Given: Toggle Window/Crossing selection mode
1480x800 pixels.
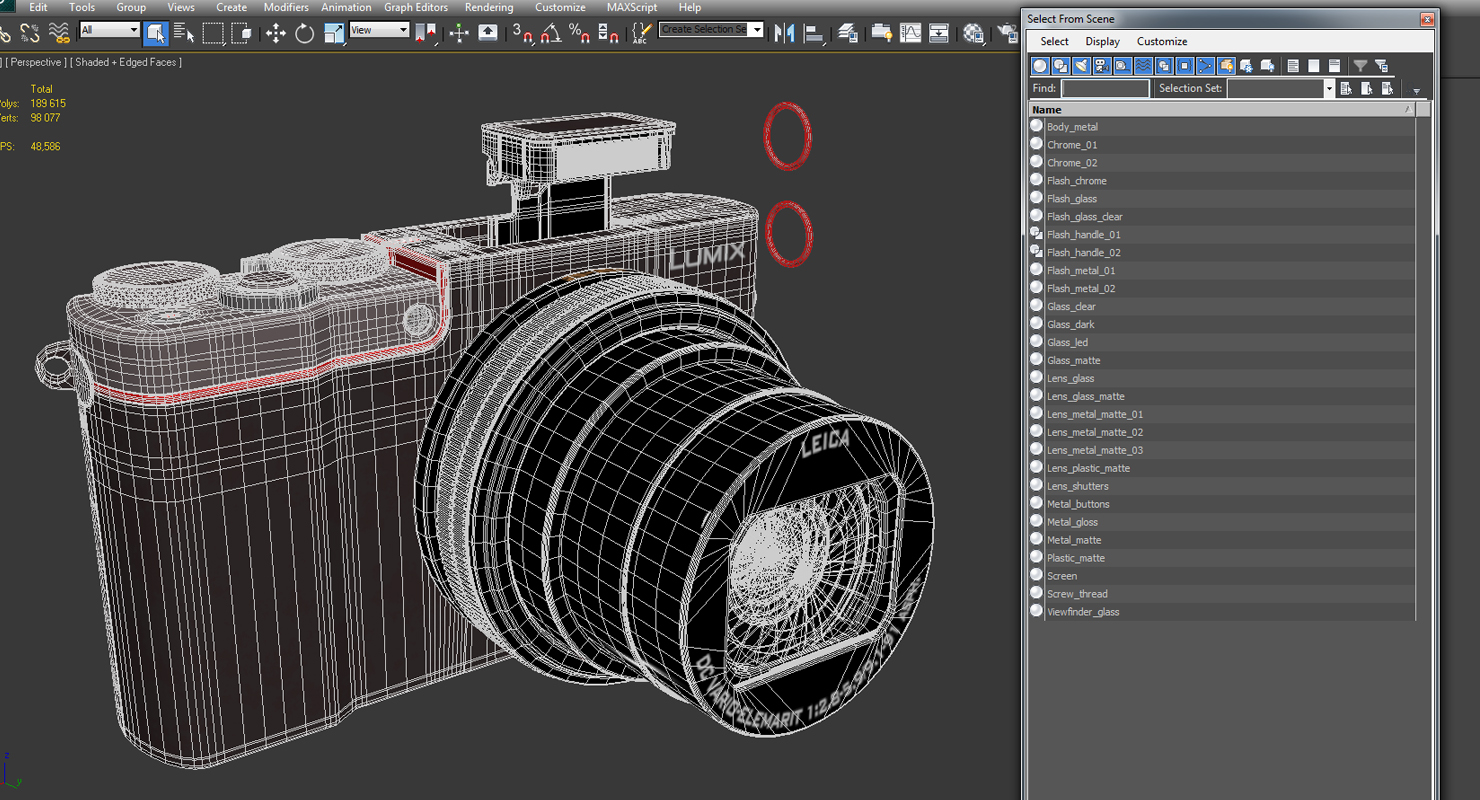Looking at the screenshot, I should tap(241, 33).
